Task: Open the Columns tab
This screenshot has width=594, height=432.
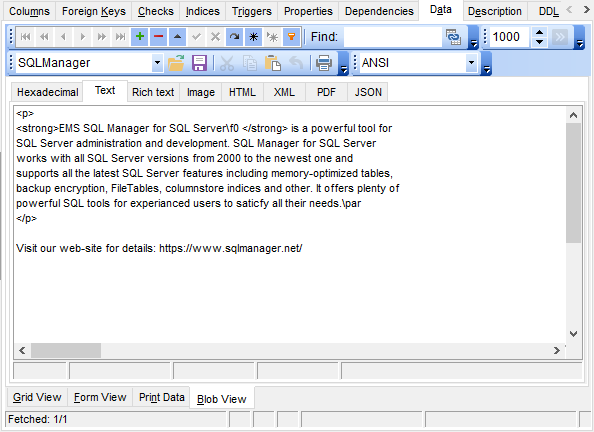Action: (29, 11)
